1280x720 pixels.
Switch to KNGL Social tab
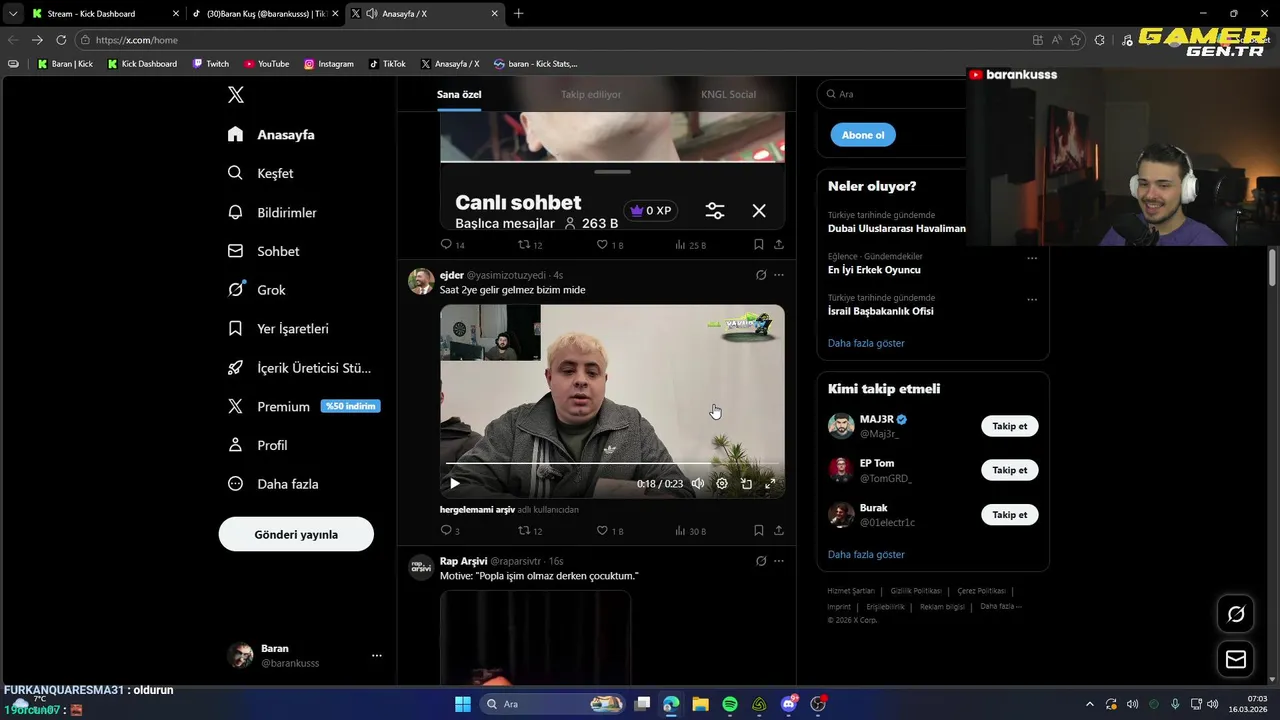point(728,94)
